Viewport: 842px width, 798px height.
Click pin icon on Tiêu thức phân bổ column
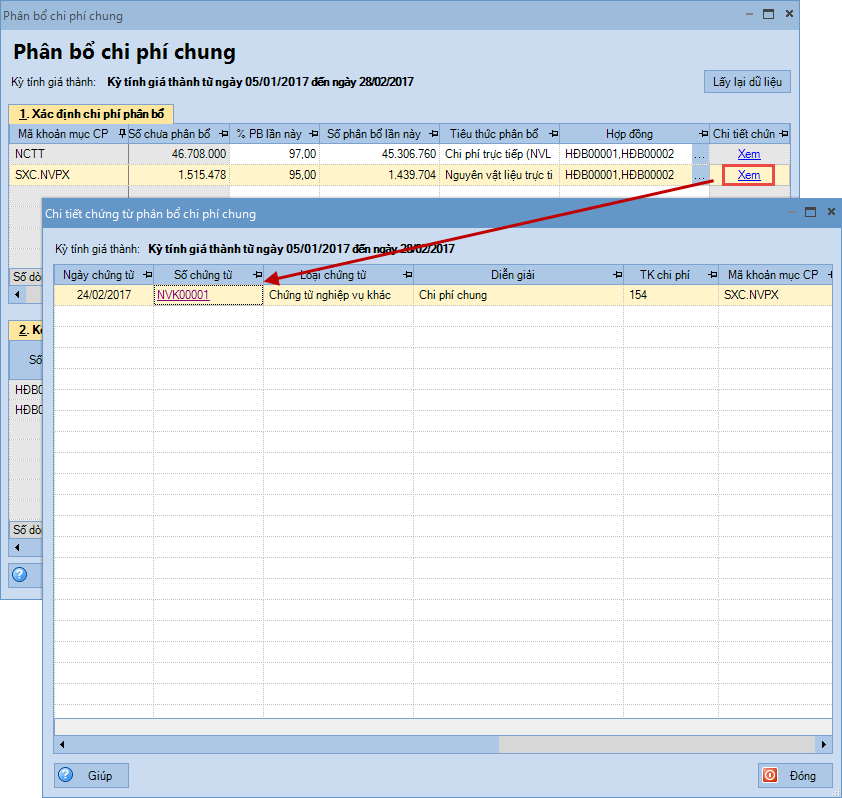(x=552, y=134)
